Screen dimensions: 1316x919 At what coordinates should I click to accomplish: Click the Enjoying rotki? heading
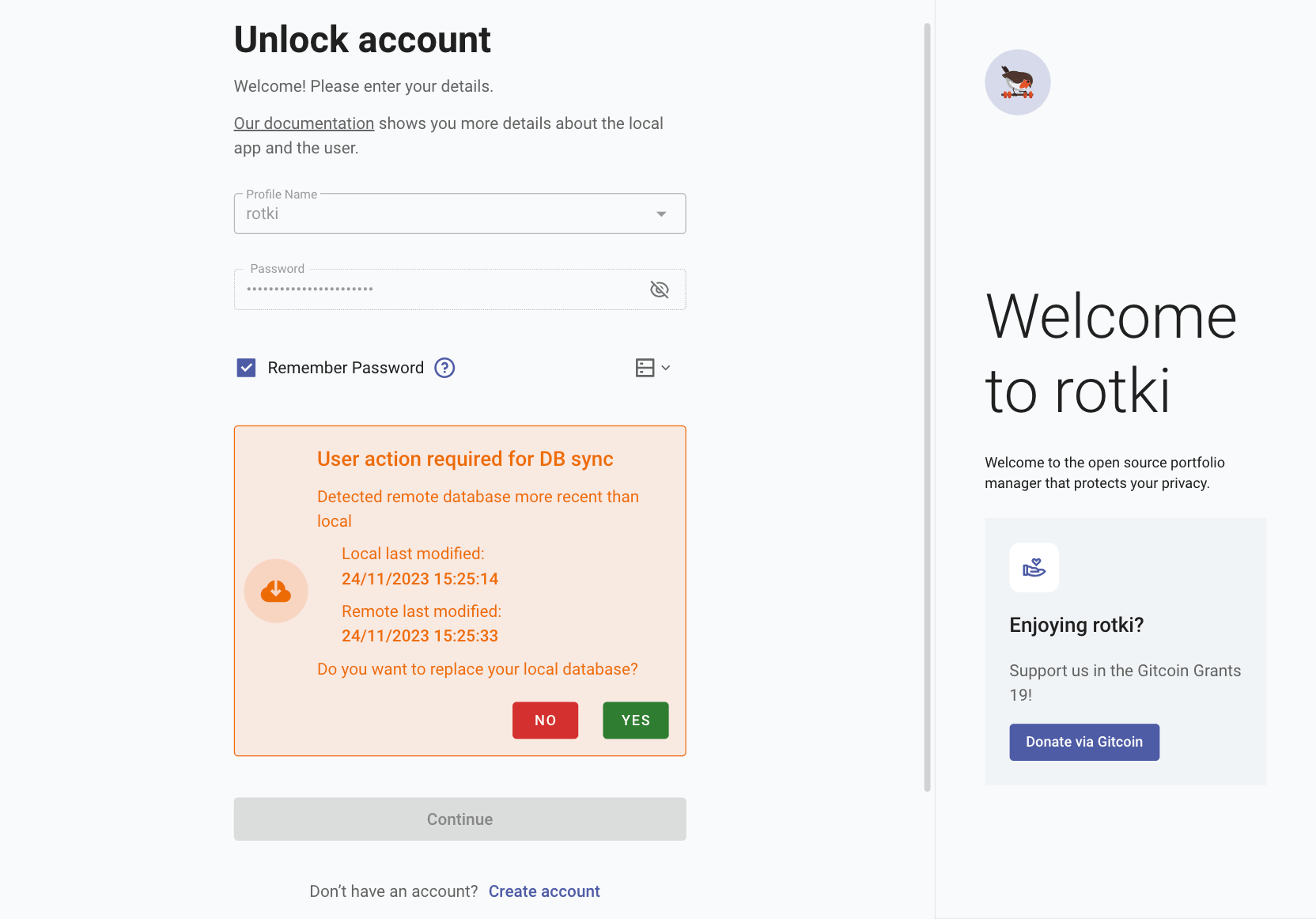coord(1076,626)
